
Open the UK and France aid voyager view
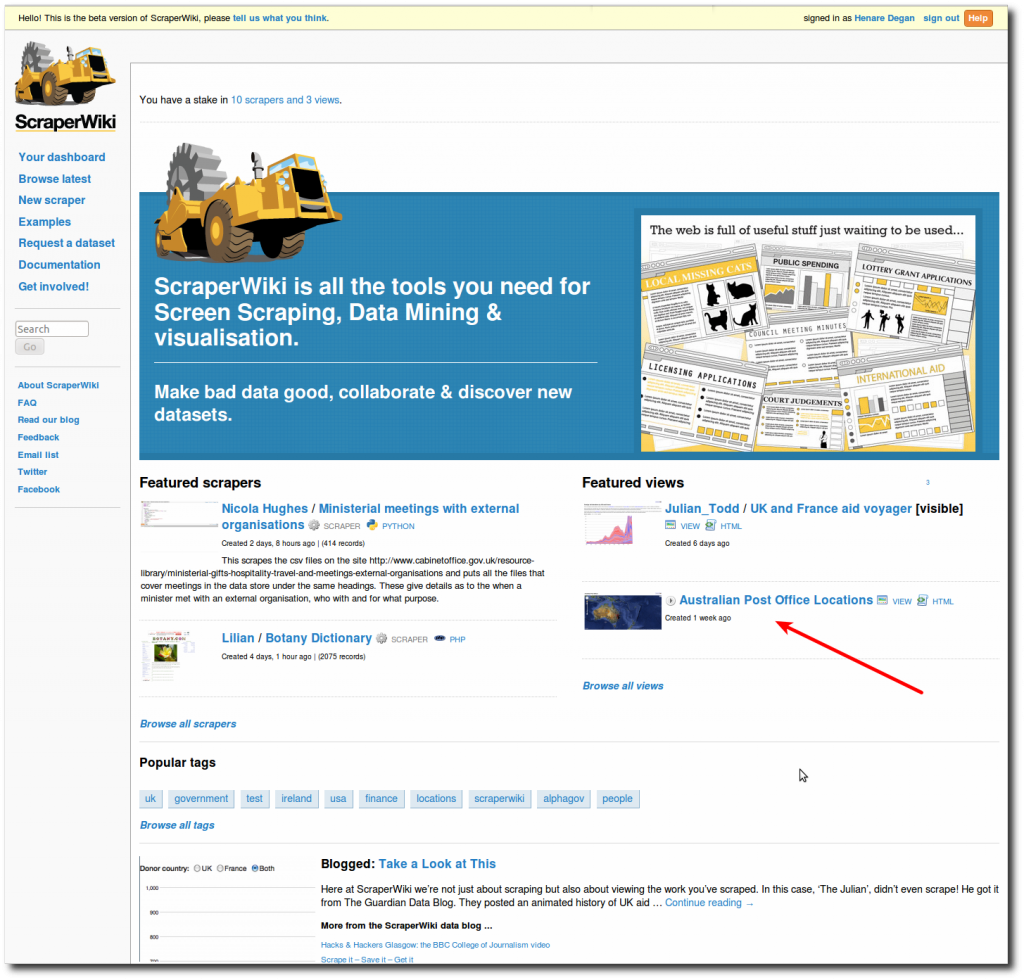point(831,509)
